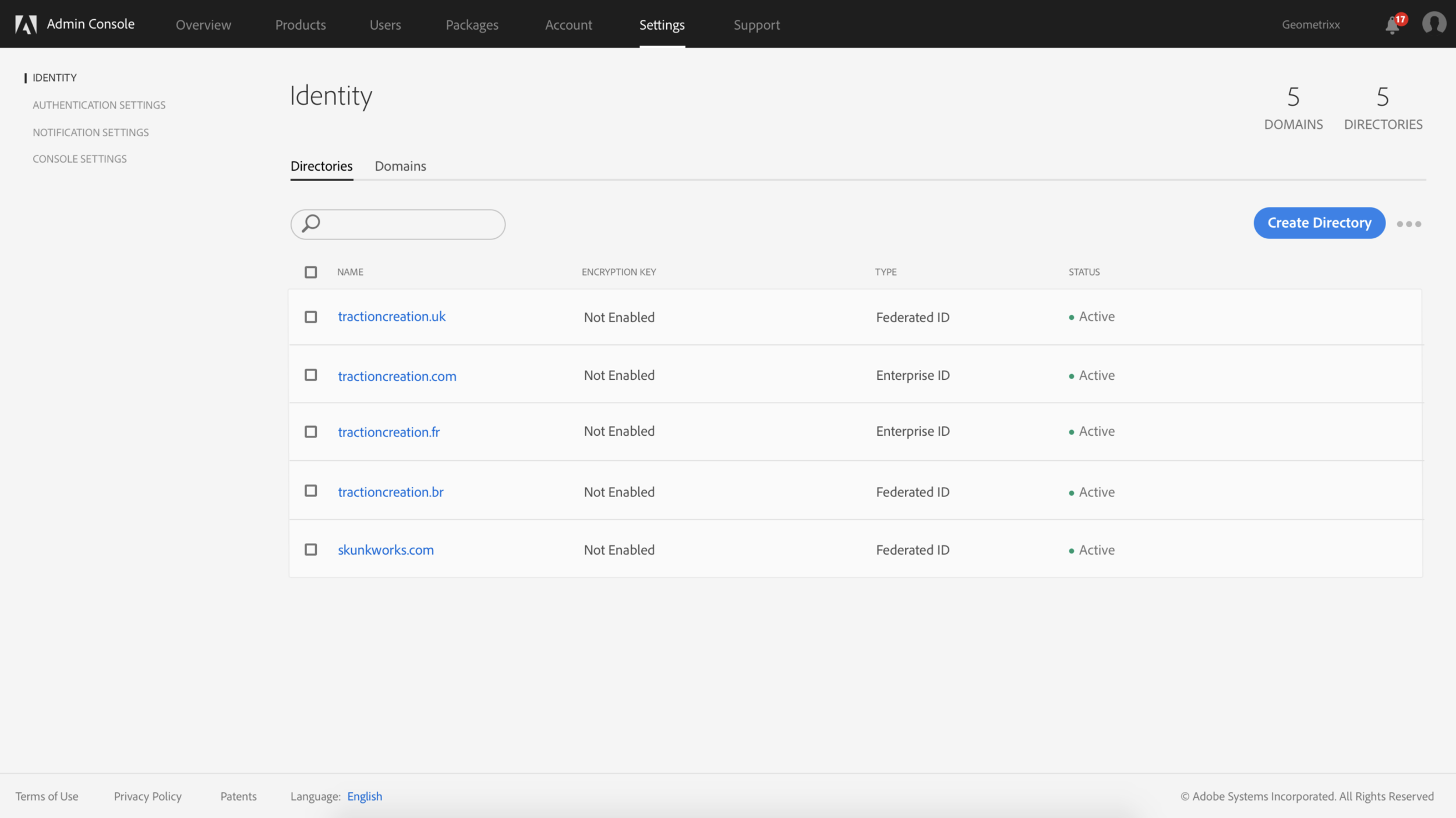Click Not Enabled in skunkworks.com row

pos(619,550)
